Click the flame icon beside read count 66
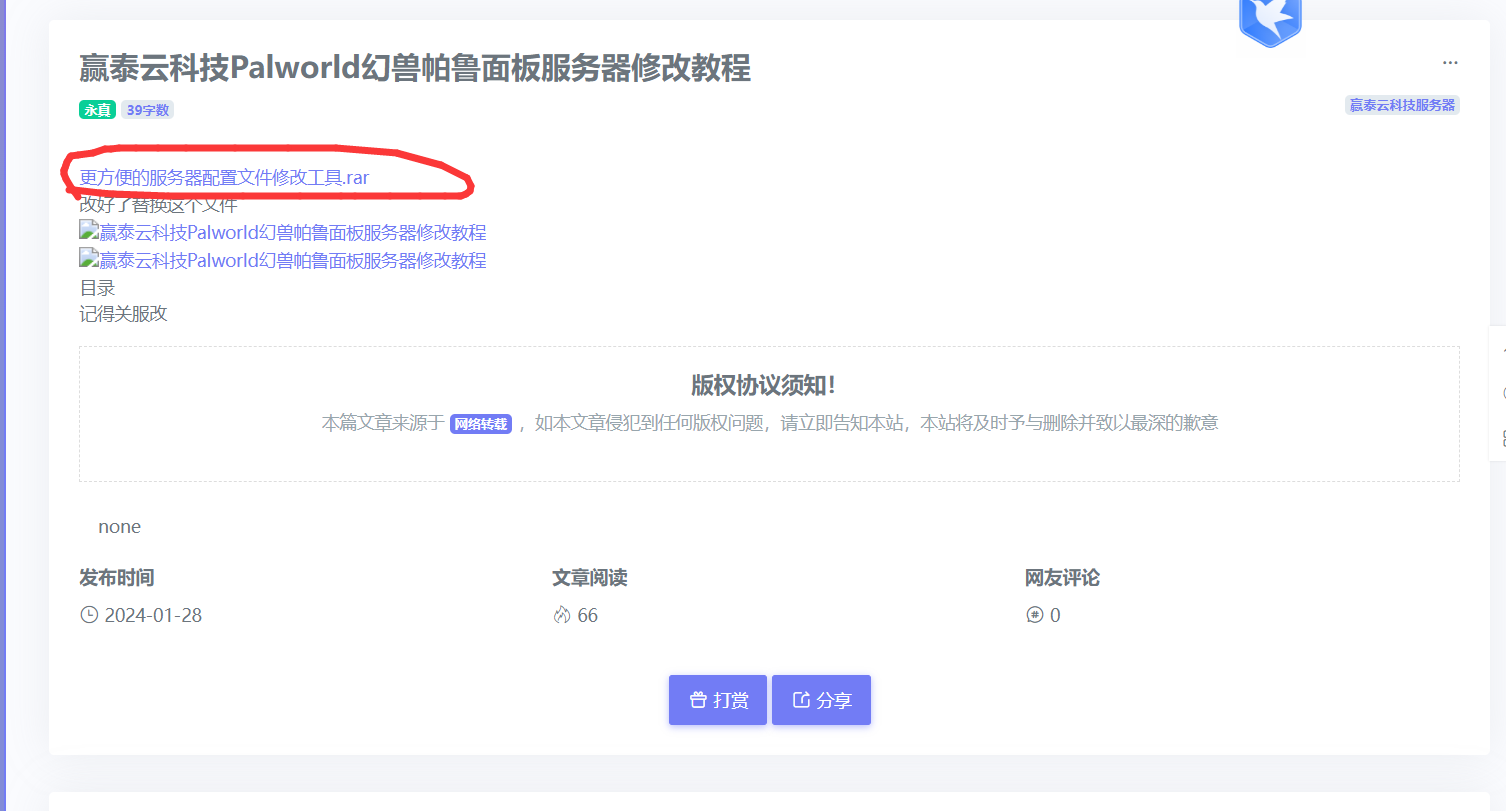Screen dimensions: 1506x811 click(561, 615)
